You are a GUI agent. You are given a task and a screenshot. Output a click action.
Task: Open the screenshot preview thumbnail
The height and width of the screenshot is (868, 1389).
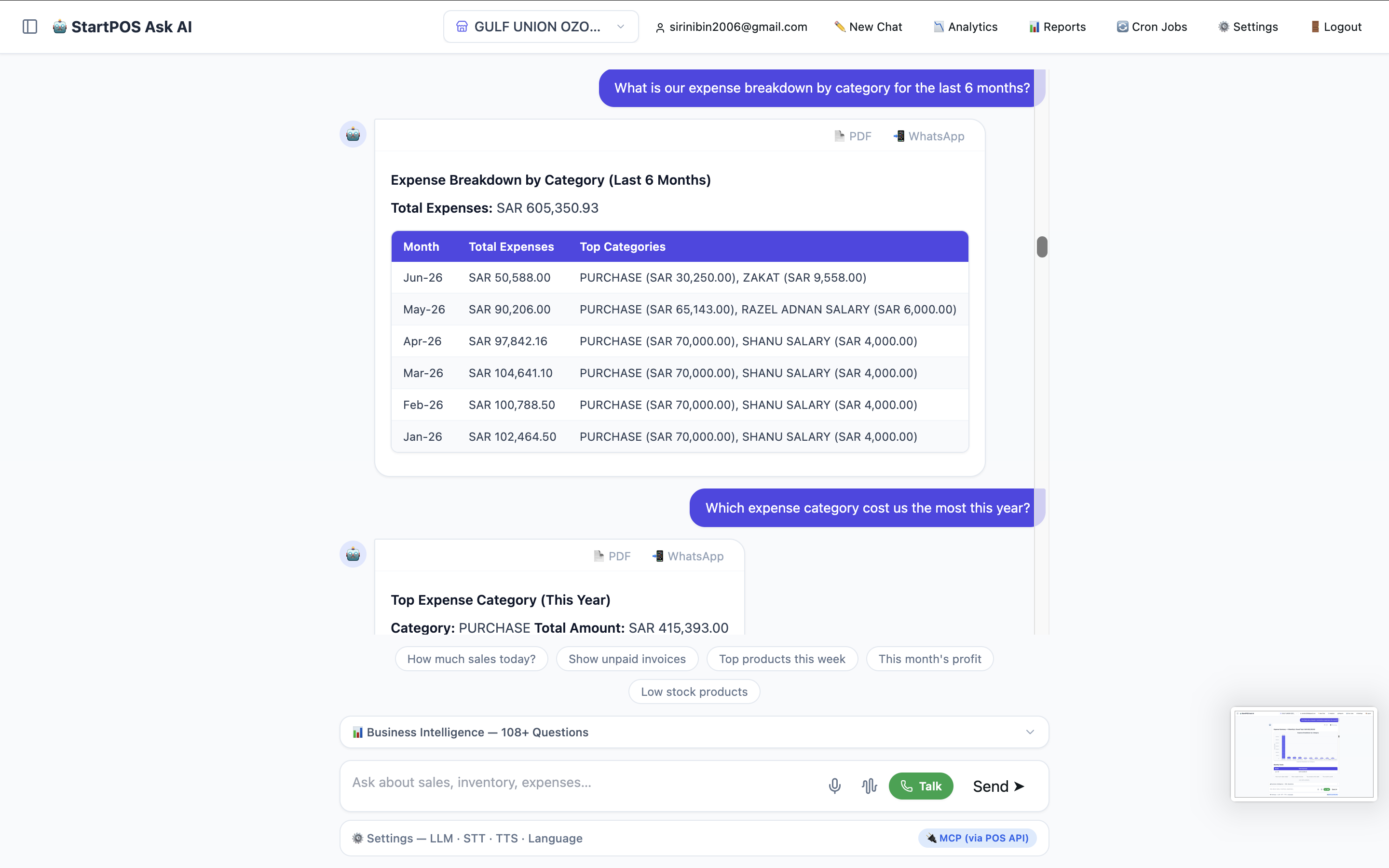pyautogui.click(x=1304, y=754)
